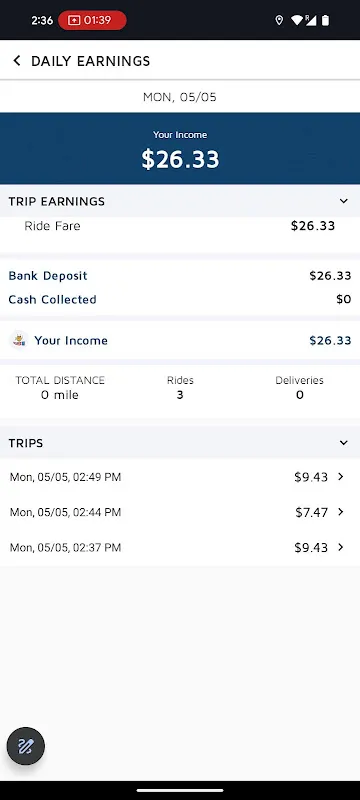Tap the screen recording timer indicator

click(x=92, y=20)
